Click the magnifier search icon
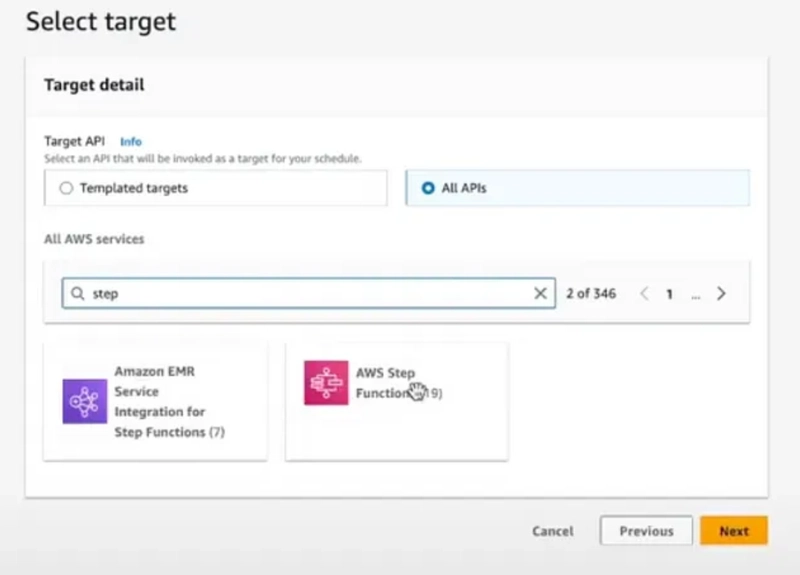This screenshot has width=800, height=575. pyautogui.click(x=78, y=293)
